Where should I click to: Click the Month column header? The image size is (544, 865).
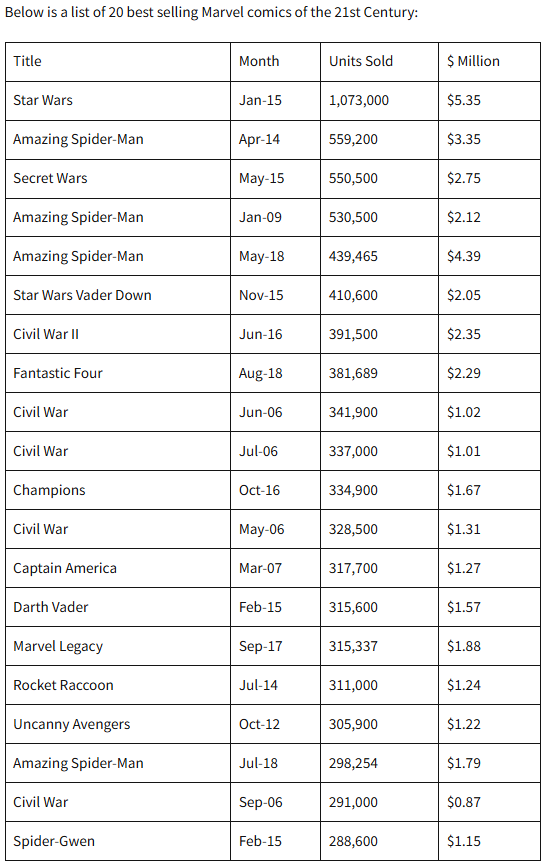point(275,62)
